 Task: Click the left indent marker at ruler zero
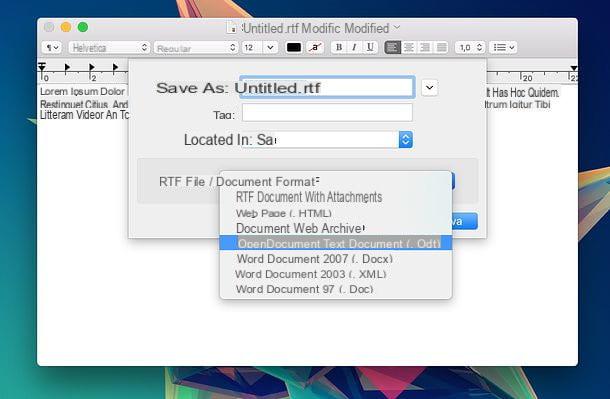coord(42,67)
